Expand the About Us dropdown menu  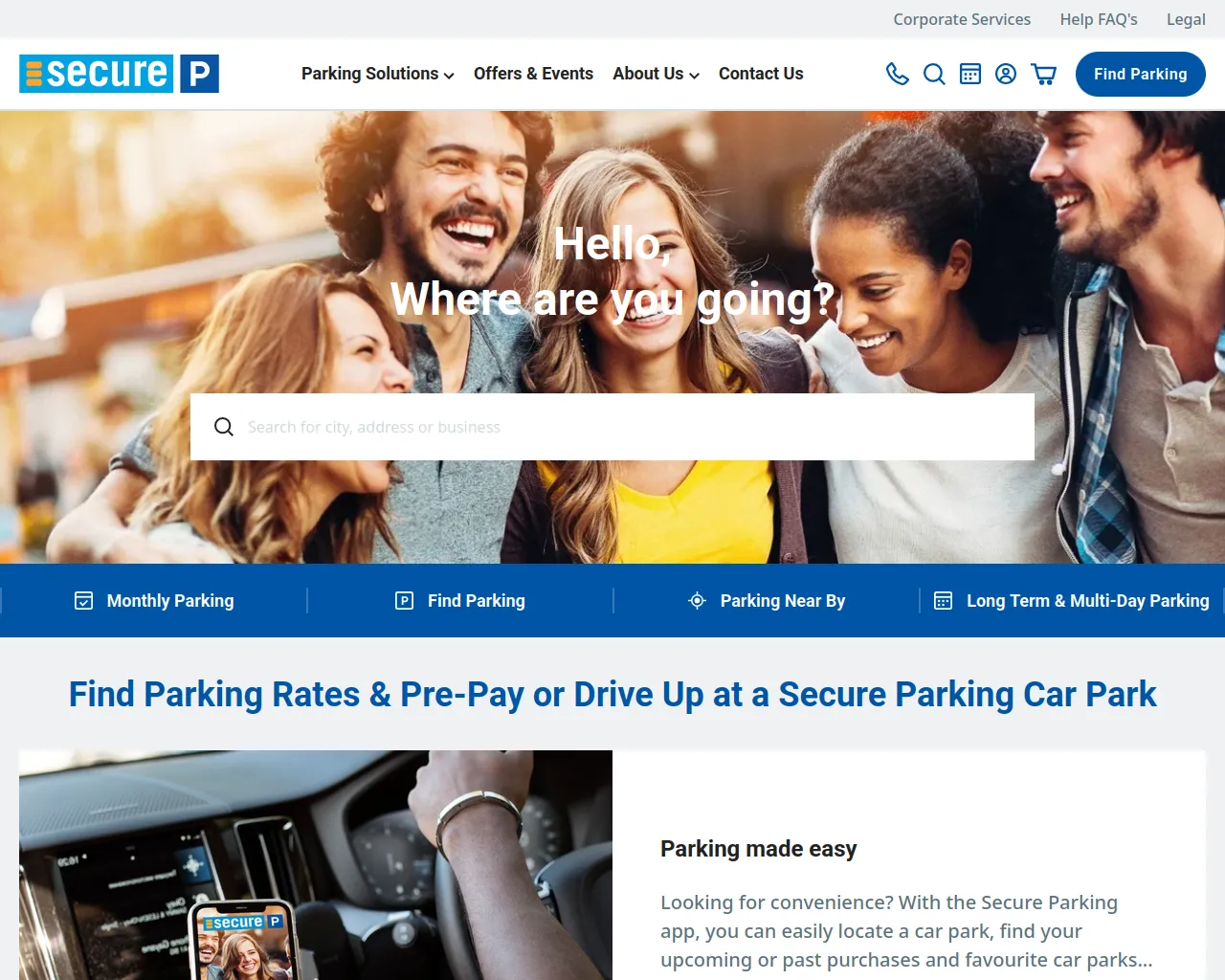(x=657, y=74)
